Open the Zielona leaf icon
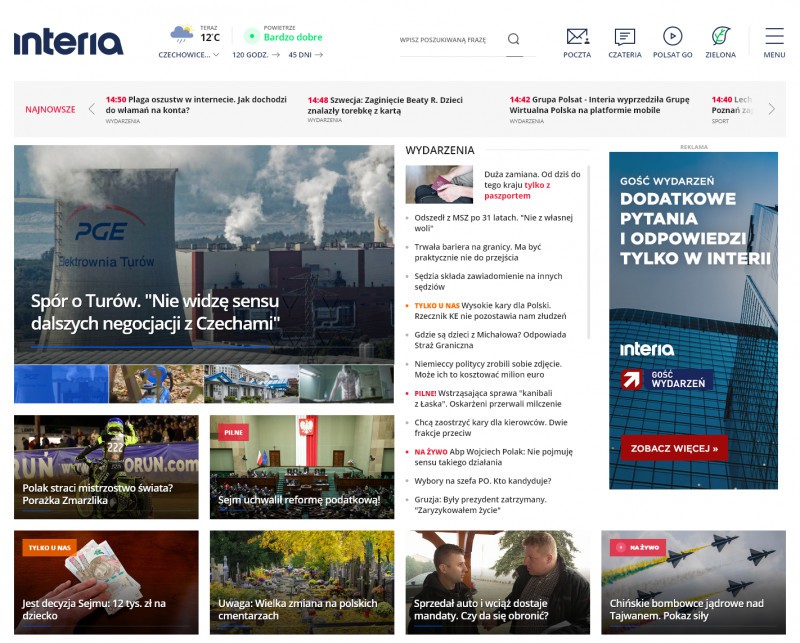 (720, 37)
